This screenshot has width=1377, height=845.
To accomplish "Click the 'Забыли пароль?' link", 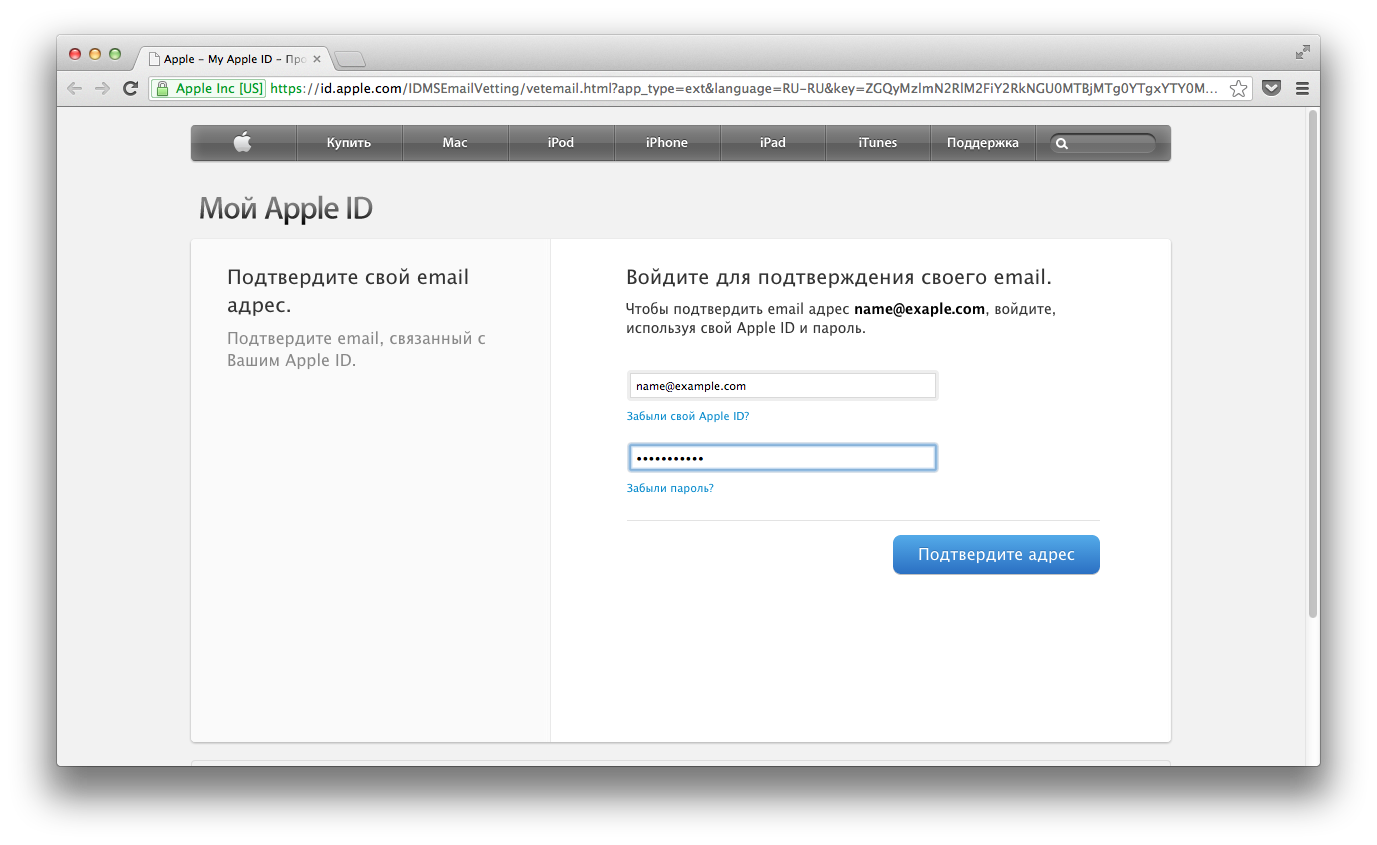I will 670,488.
